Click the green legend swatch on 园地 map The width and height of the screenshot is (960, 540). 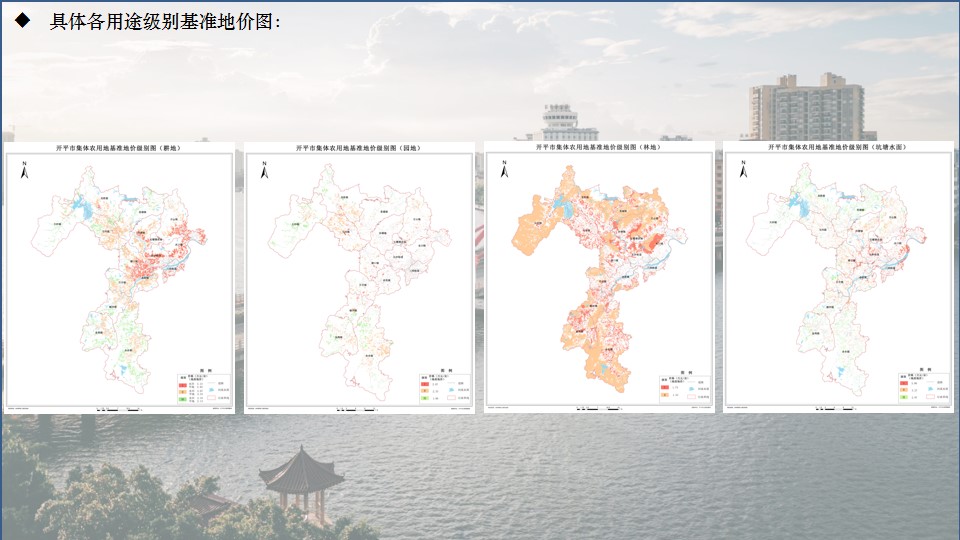(x=423, y=397)
